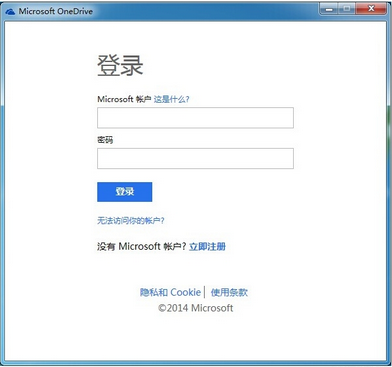Open the 隐私和 Cookie link
392x367 pixels.
[x=170, y=292]
